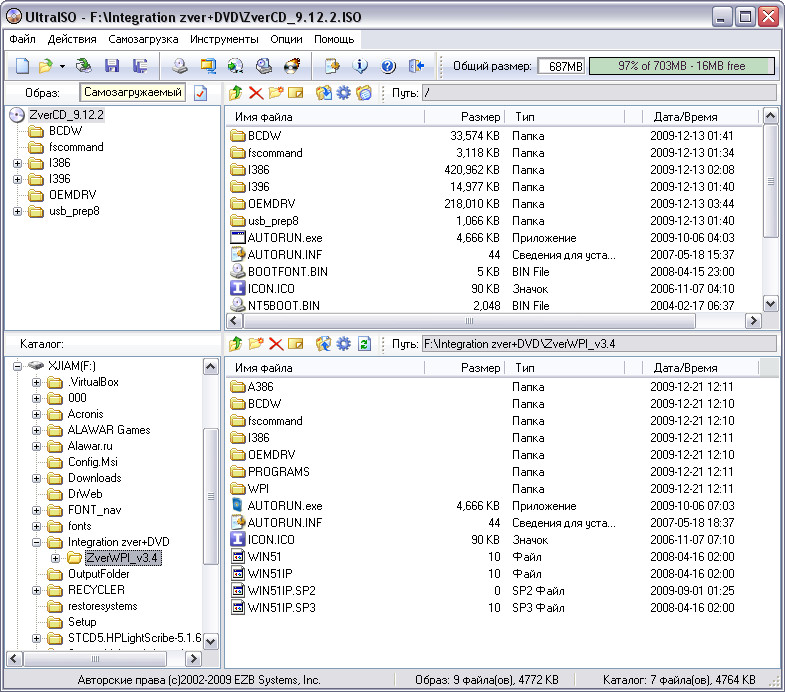
Task: Open the Файл menu
Action: 23,39
